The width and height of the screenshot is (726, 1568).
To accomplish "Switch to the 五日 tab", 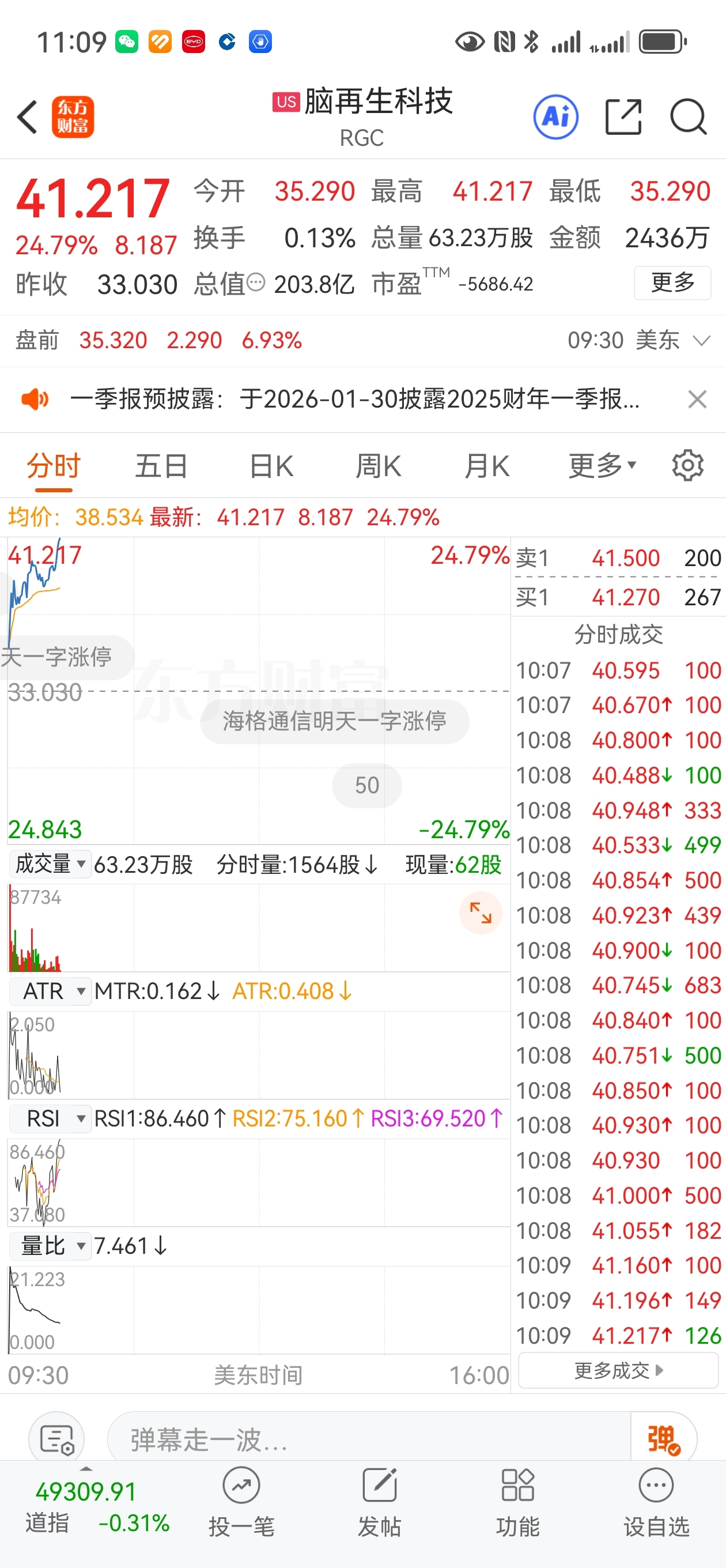I will tap(161, 466).
